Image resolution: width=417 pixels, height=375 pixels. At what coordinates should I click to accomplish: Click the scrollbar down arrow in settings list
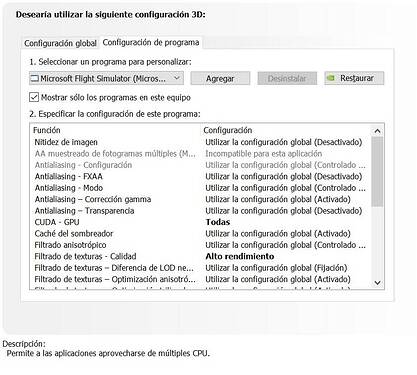[x=377, y=283]
